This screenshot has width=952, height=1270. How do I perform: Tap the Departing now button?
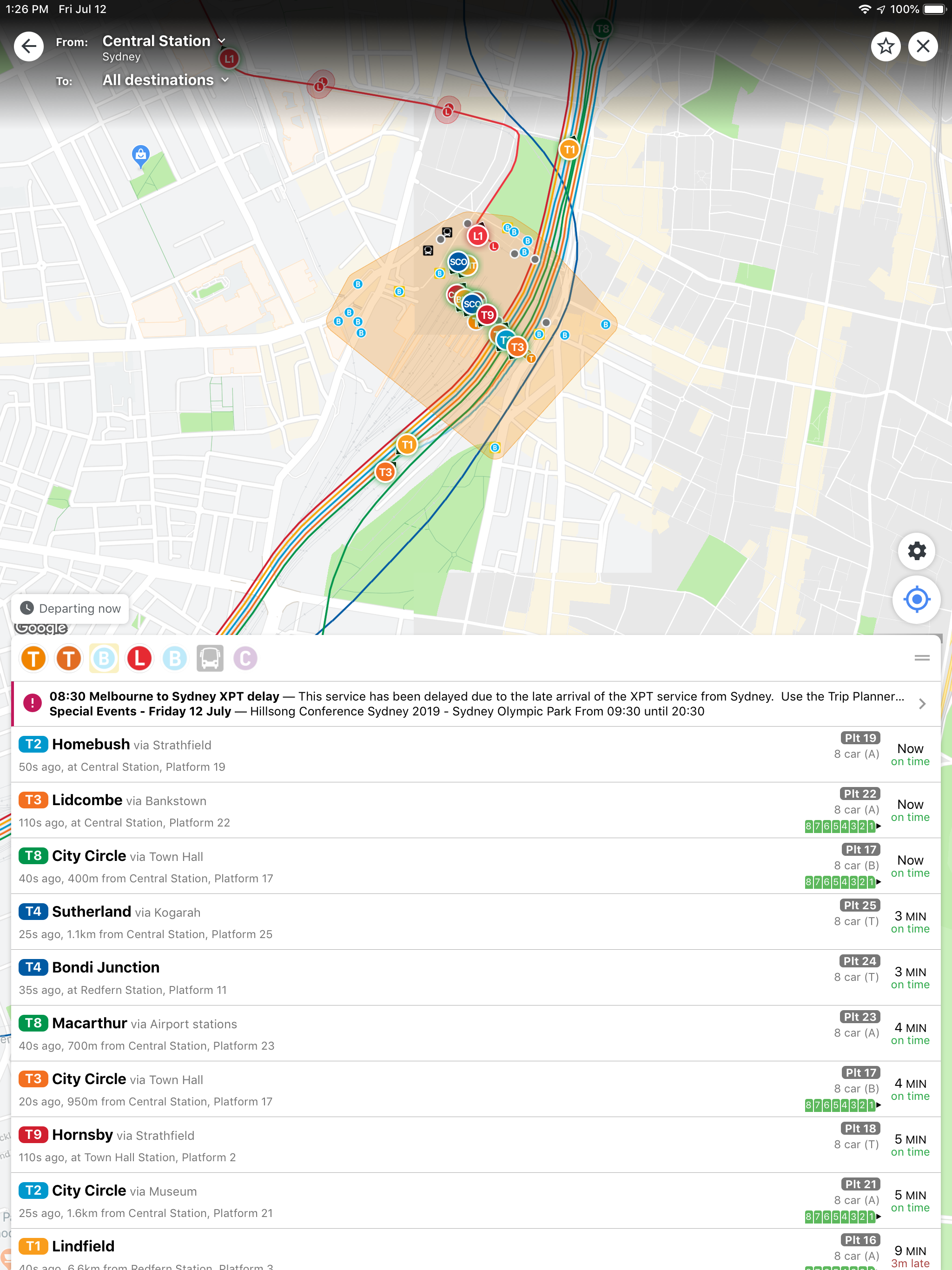(71, 609)
